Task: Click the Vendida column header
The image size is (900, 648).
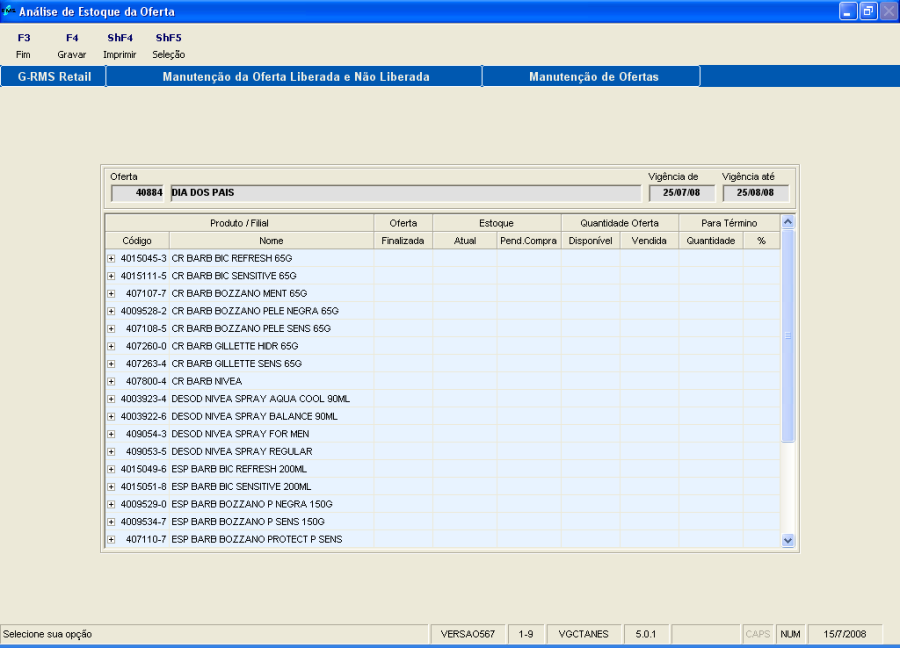Action: pyautogui.click(x=649, y=240)
